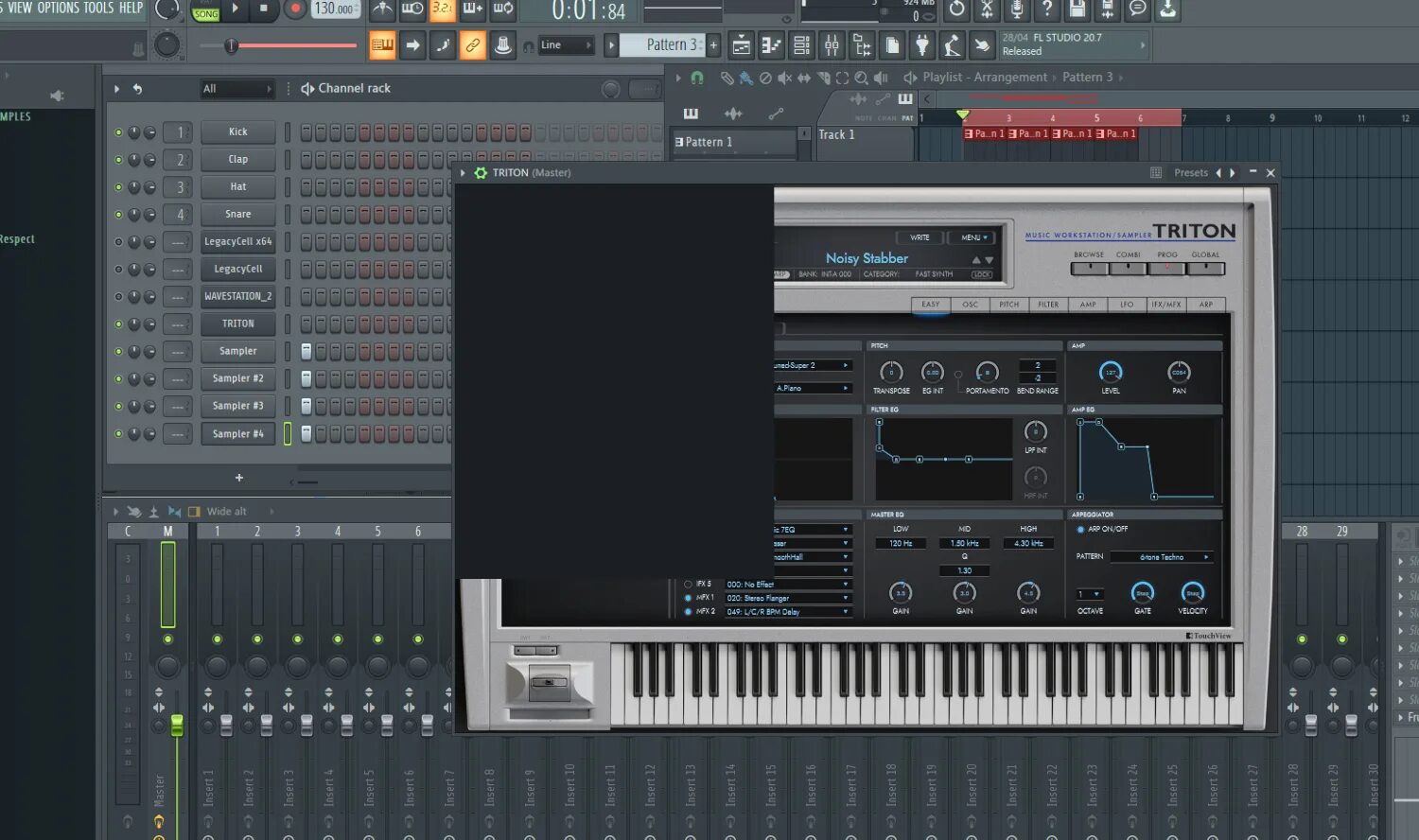Open the help question mark icon
Image resolution: width=1419 pixels, height=840 pixels.
(x=1047, y=9)
